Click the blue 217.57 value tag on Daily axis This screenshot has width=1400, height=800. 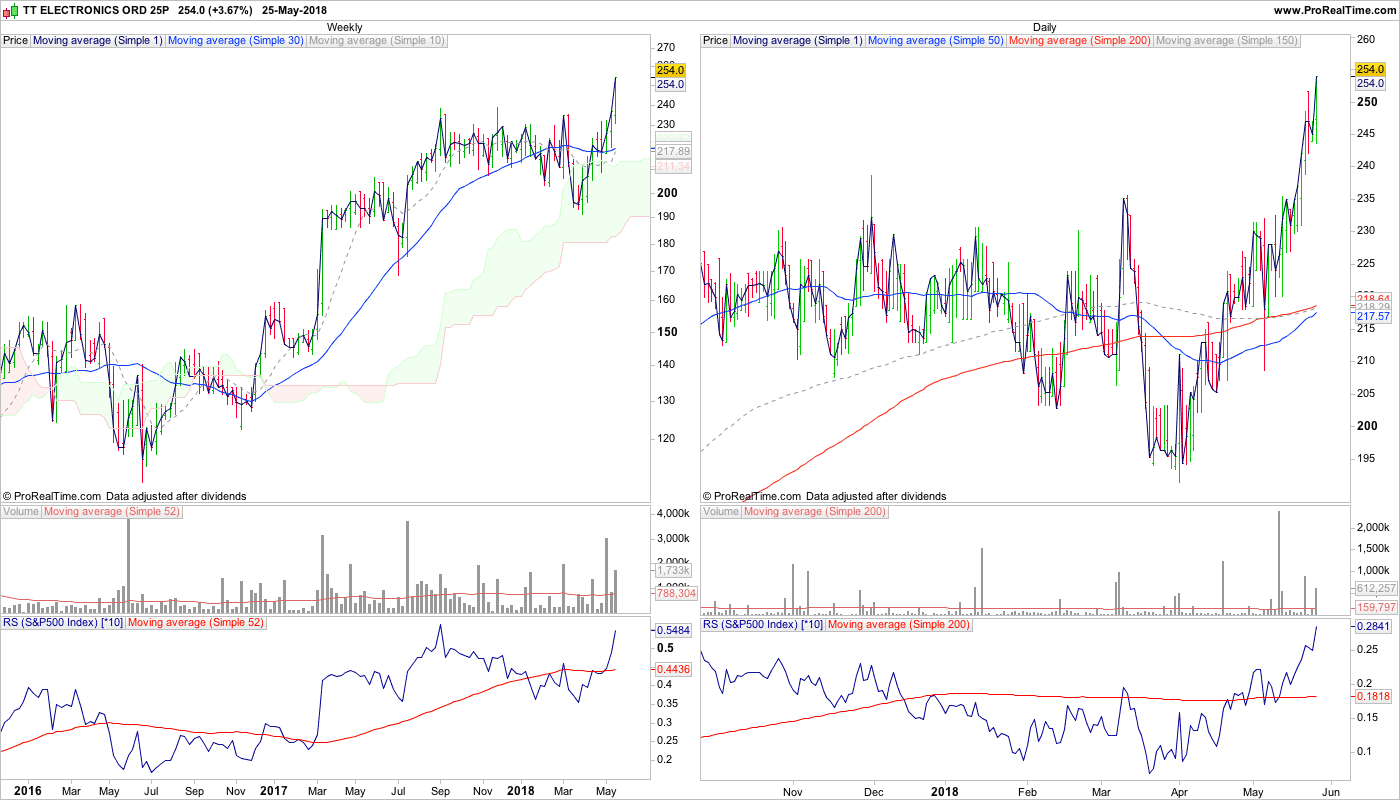(x=1374, y=316)
